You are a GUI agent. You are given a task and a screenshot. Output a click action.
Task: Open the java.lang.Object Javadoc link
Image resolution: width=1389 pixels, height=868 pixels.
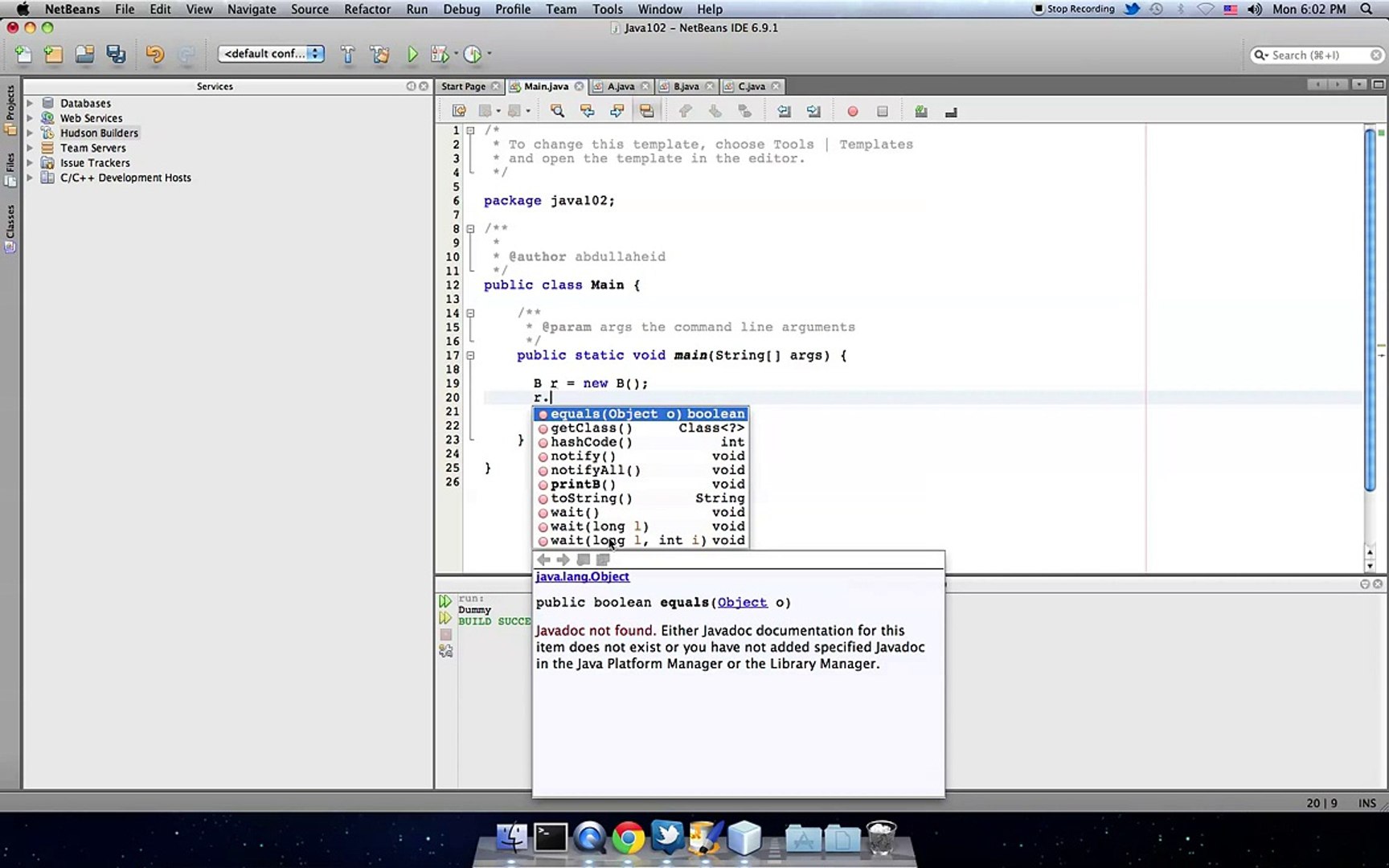tap(582, 576)
